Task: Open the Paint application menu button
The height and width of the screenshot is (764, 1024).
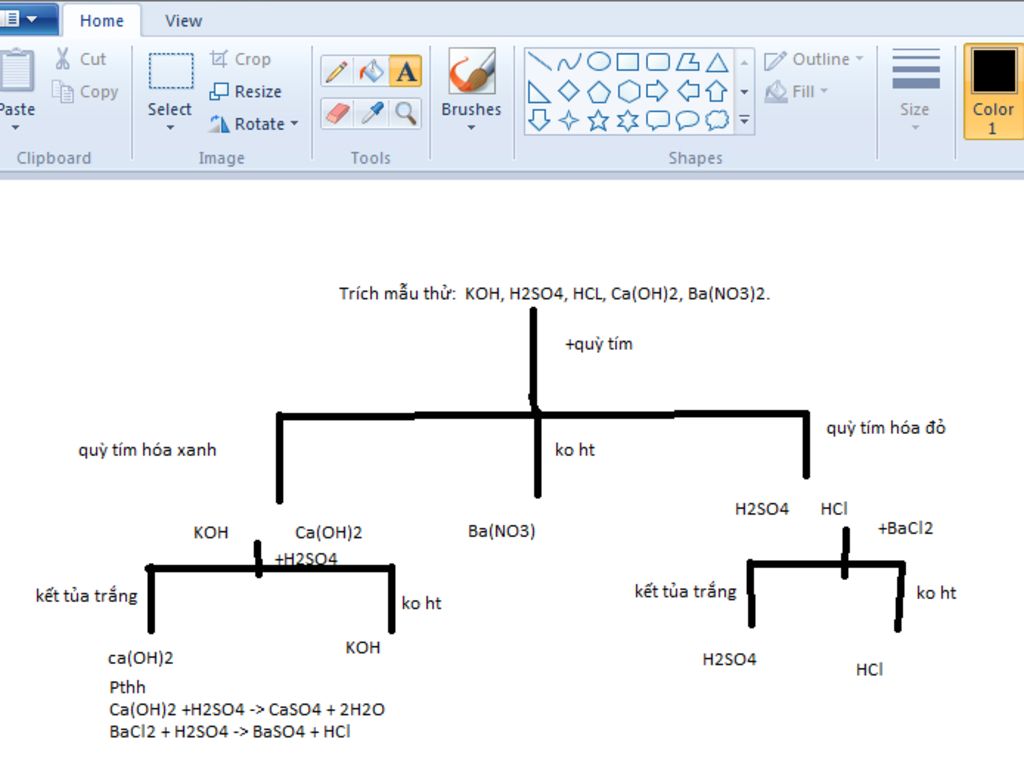Action: [27, 18]
